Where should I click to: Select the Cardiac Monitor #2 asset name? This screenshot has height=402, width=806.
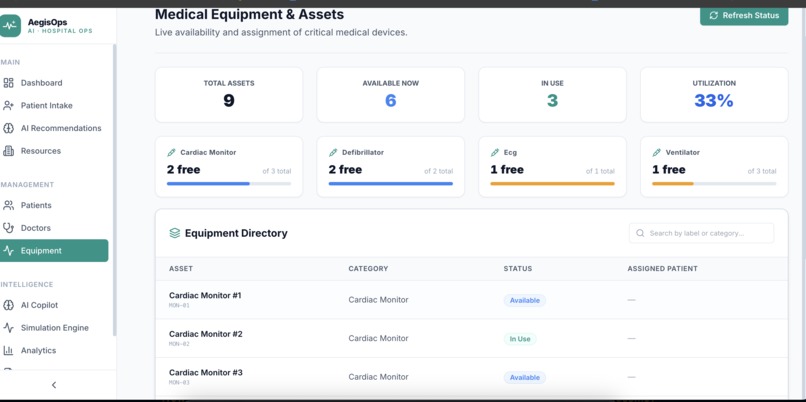click(x=206, y=334)
